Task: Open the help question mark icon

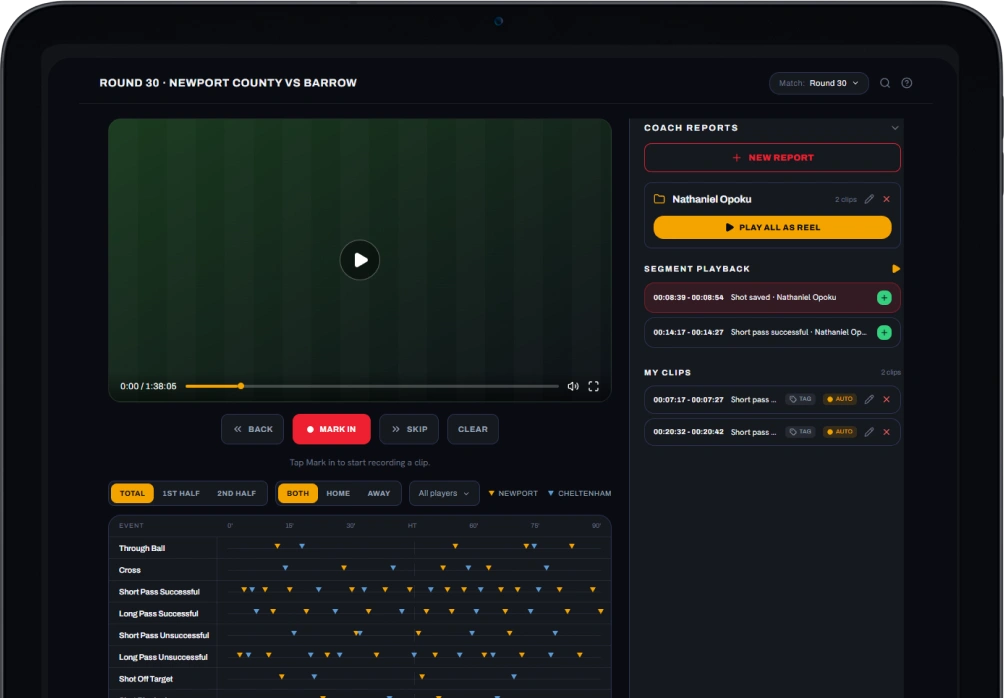Action: coord(907,83)
